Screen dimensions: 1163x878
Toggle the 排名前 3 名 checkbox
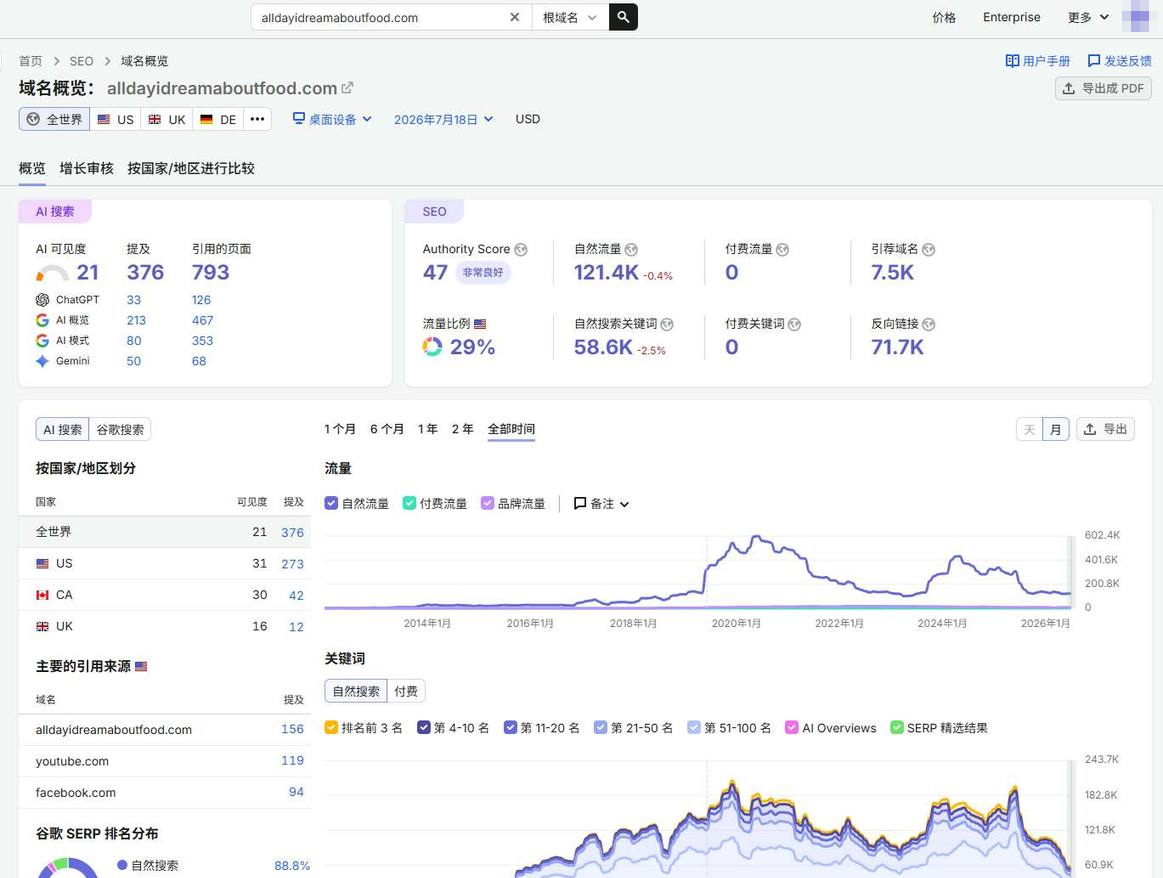(332, 727)
